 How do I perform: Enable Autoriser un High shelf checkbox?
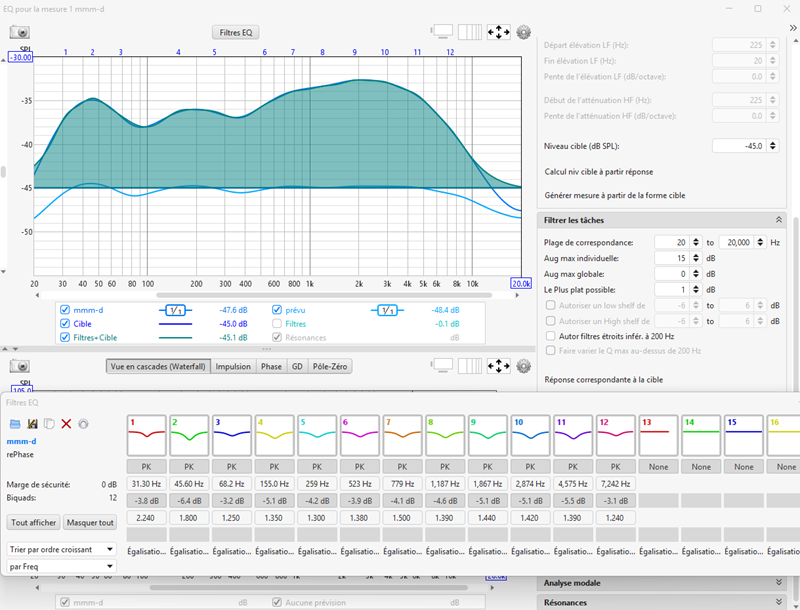pyautogui.click(x=551, y=321)
